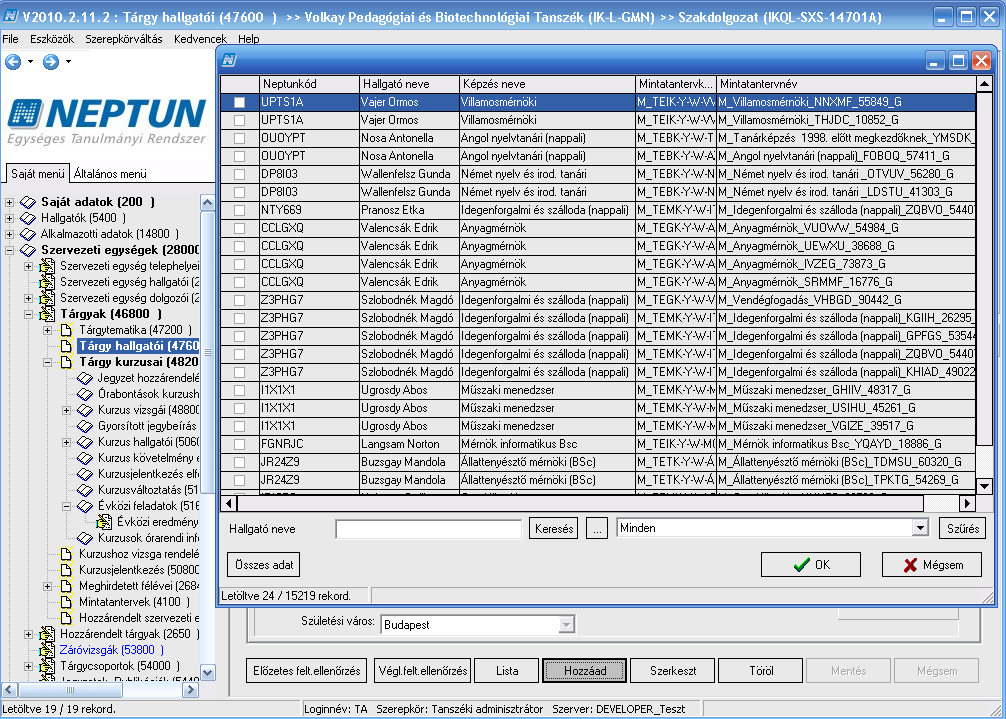
Task: Tick checkbox for Vendégfogadás VHBGD row
Action: (239, 300)
